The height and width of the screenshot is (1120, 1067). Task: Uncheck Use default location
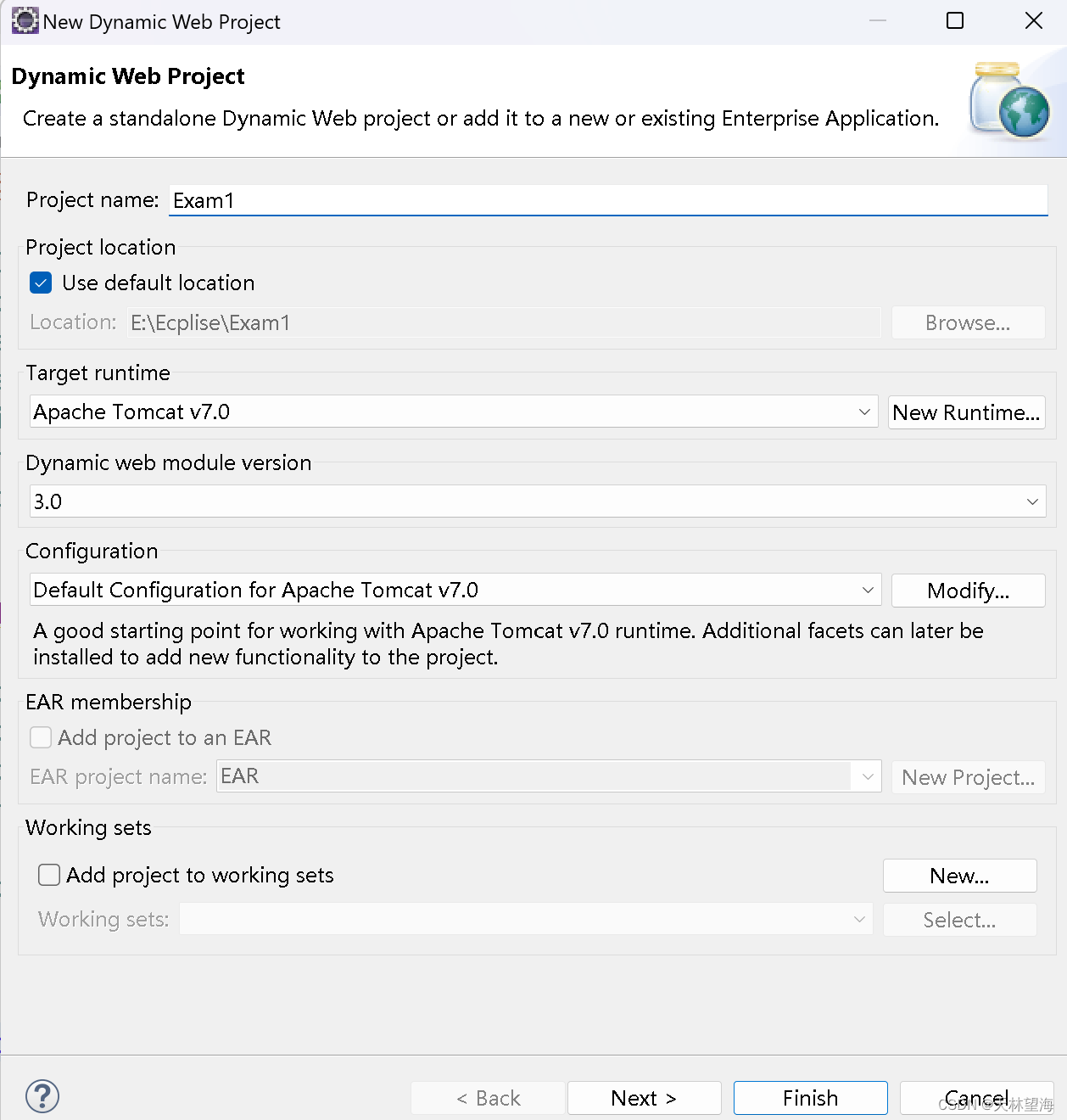click(41, 283)
